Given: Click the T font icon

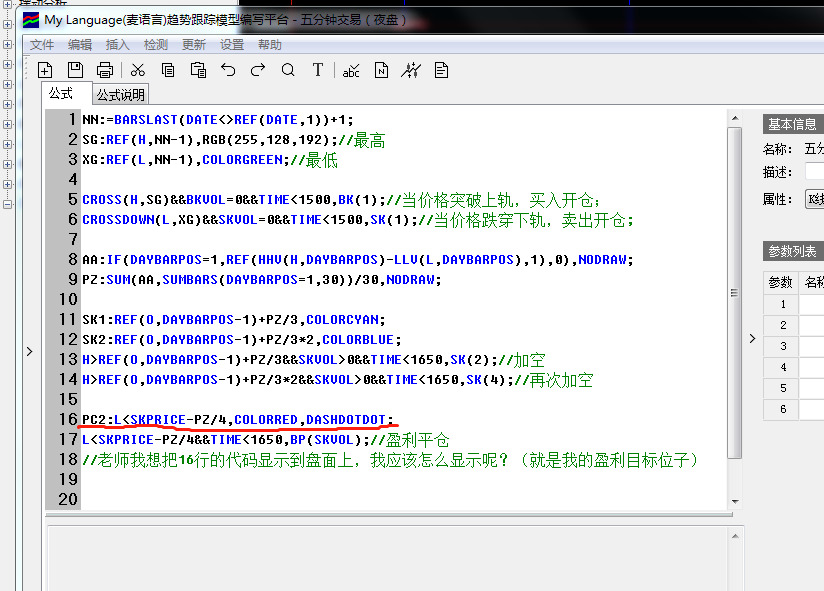Looking at the screenshot, I should pos(318,69).
